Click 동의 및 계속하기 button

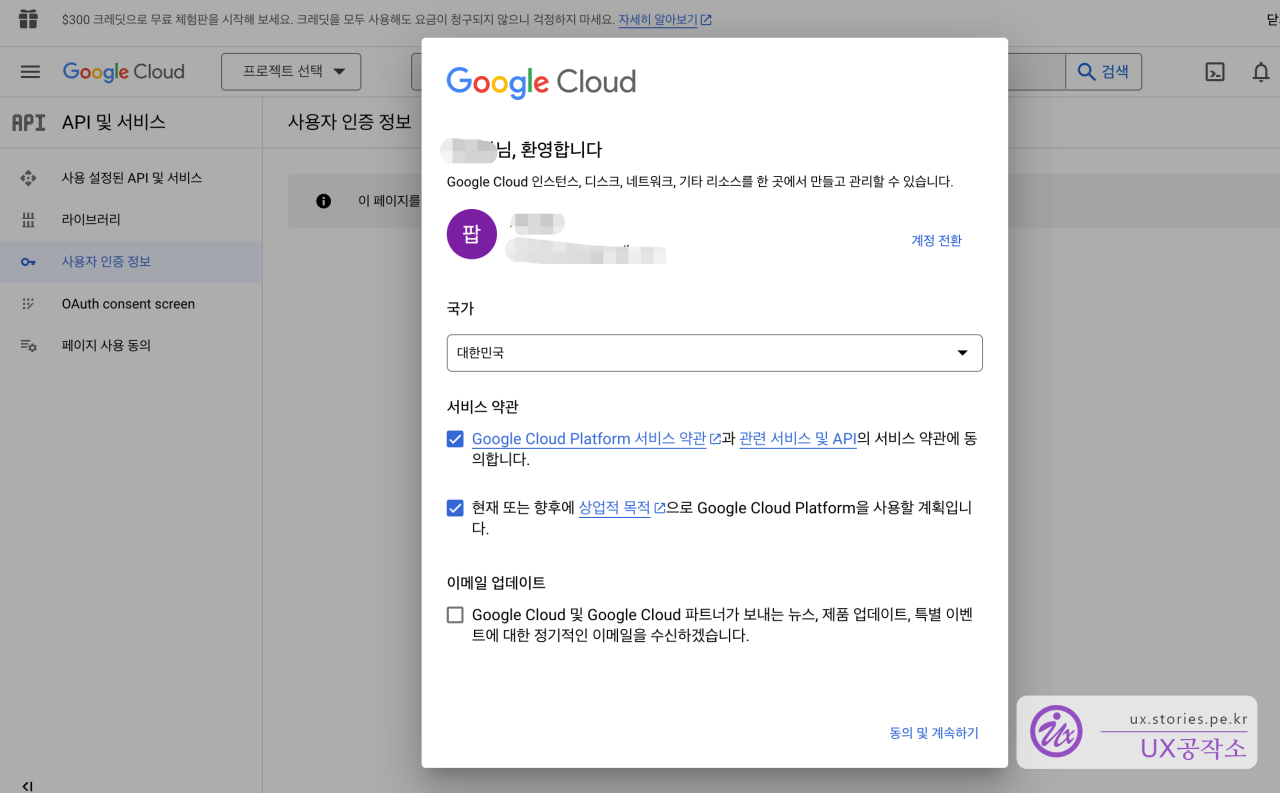(x=934, y=733)
